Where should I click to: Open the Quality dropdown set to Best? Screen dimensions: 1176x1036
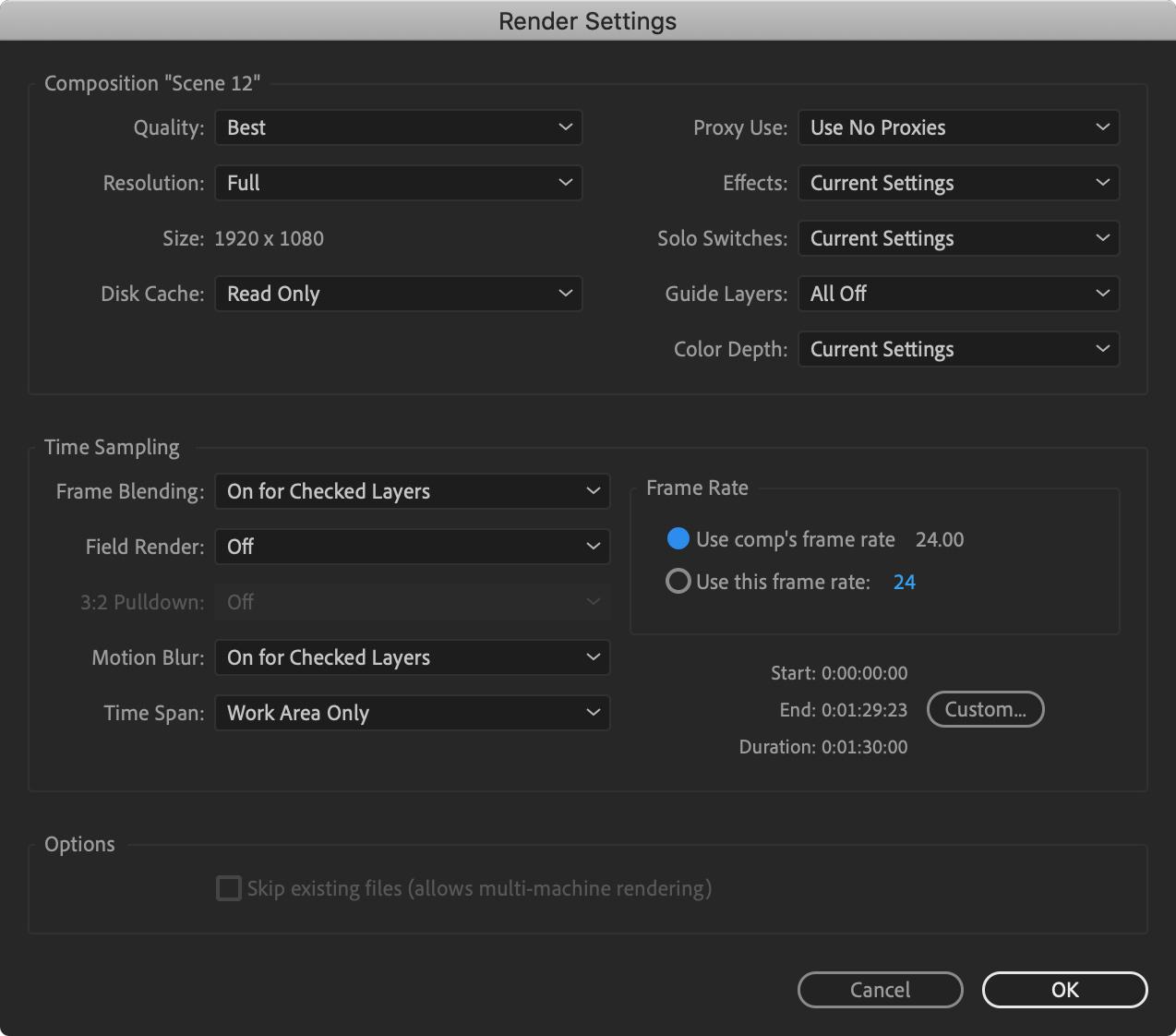(x=399, y=127)
